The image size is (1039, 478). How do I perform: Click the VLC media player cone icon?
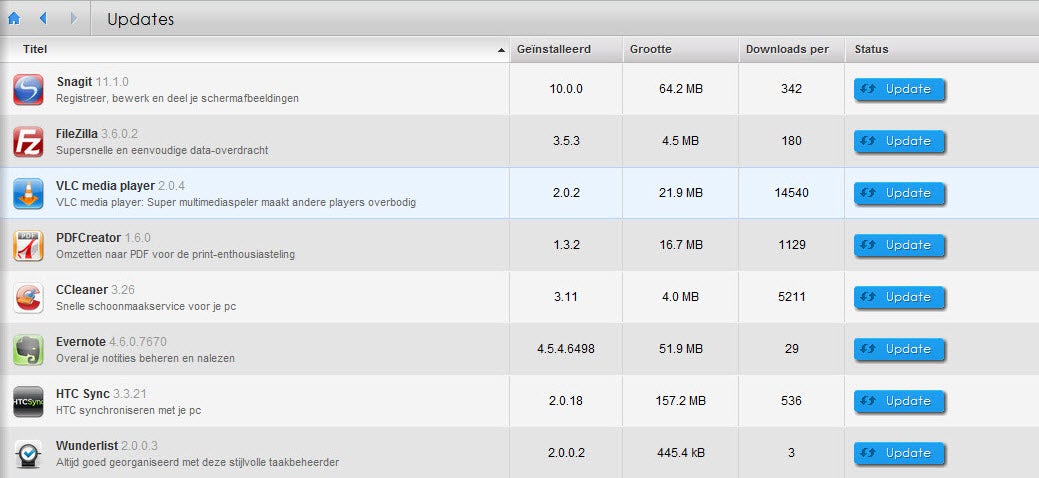[x=28, y=194]
